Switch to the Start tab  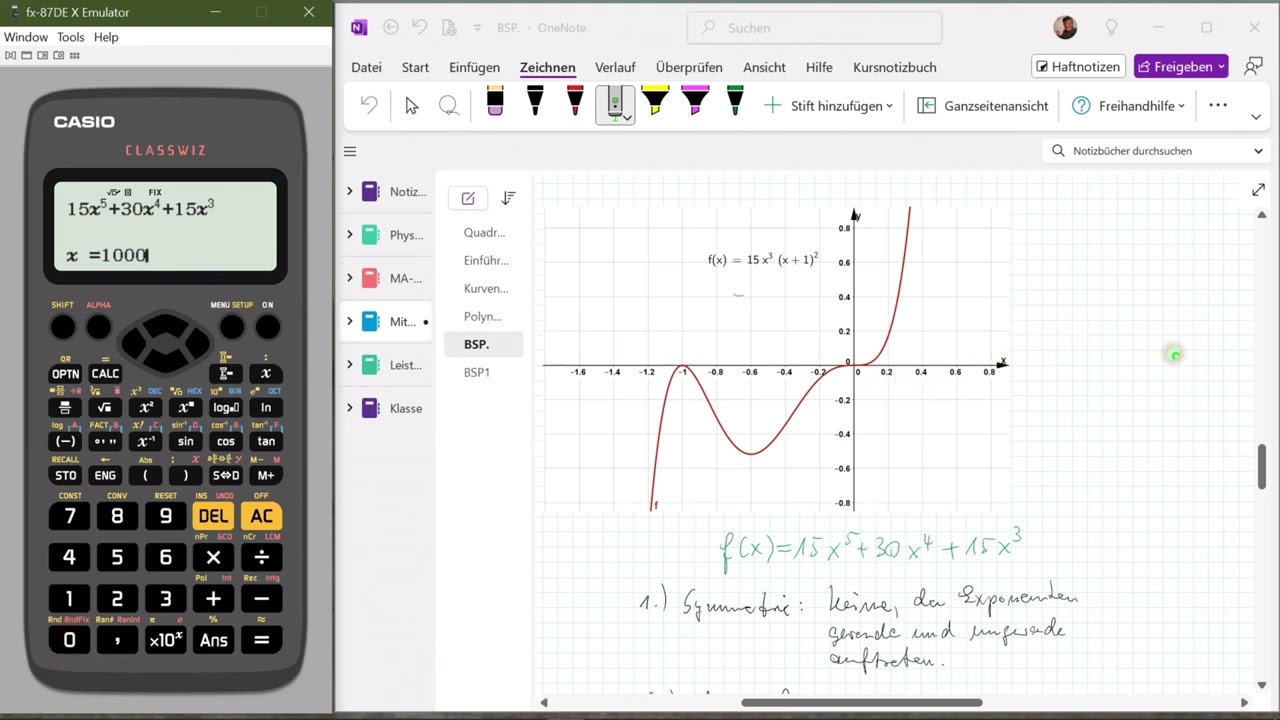pyautogui.click(x=415, y=67)
